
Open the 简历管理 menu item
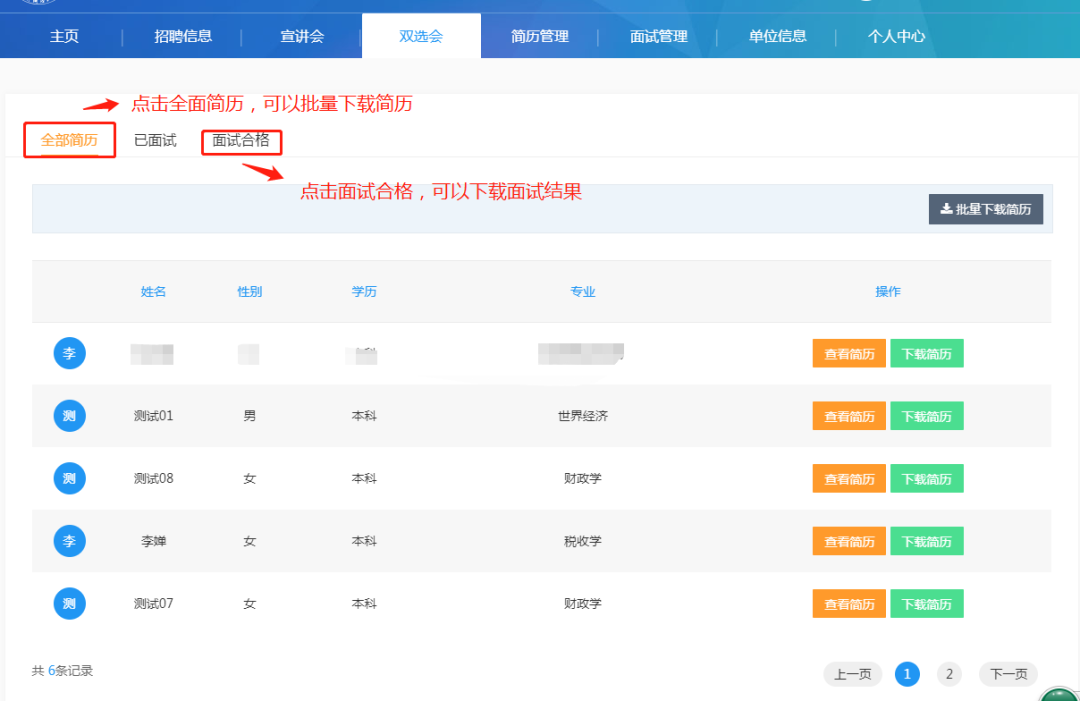539,36
